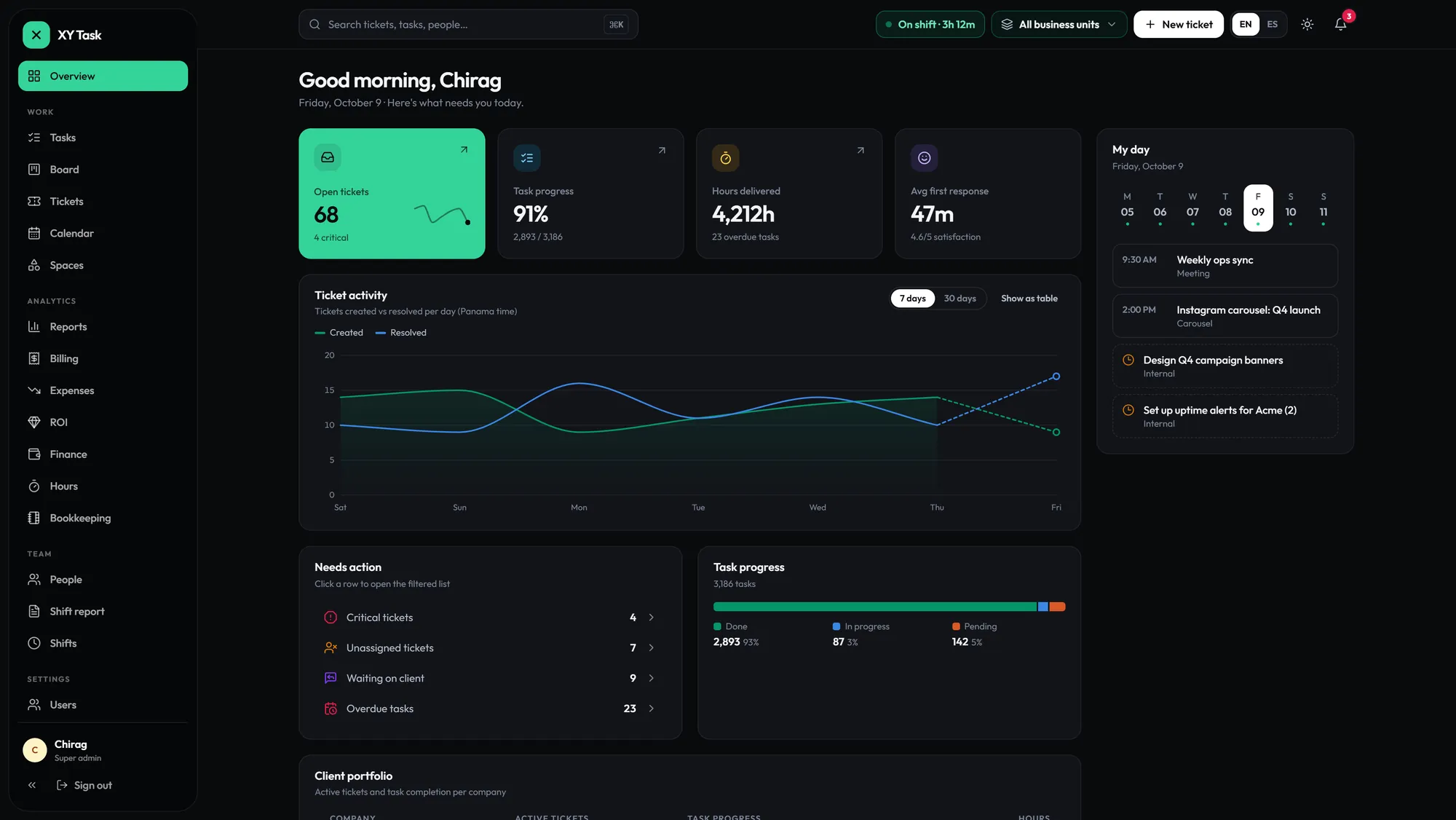Select the 30 days range
Screen dimensions: 1456x820
(960, 299)
